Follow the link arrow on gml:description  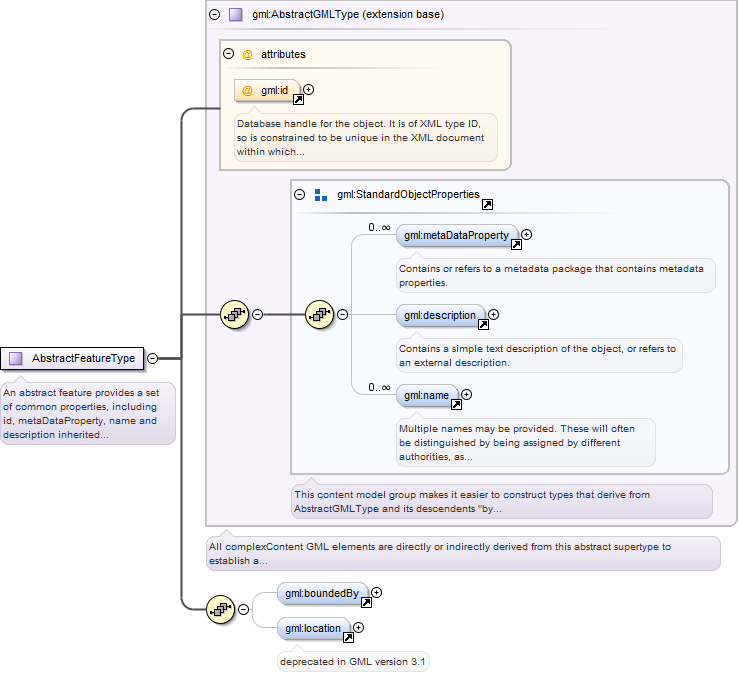coord(484,325)
